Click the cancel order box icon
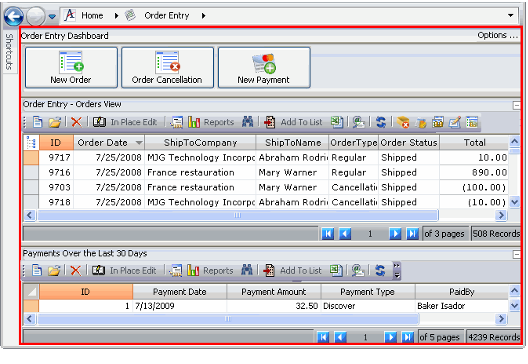 point(403,122)
